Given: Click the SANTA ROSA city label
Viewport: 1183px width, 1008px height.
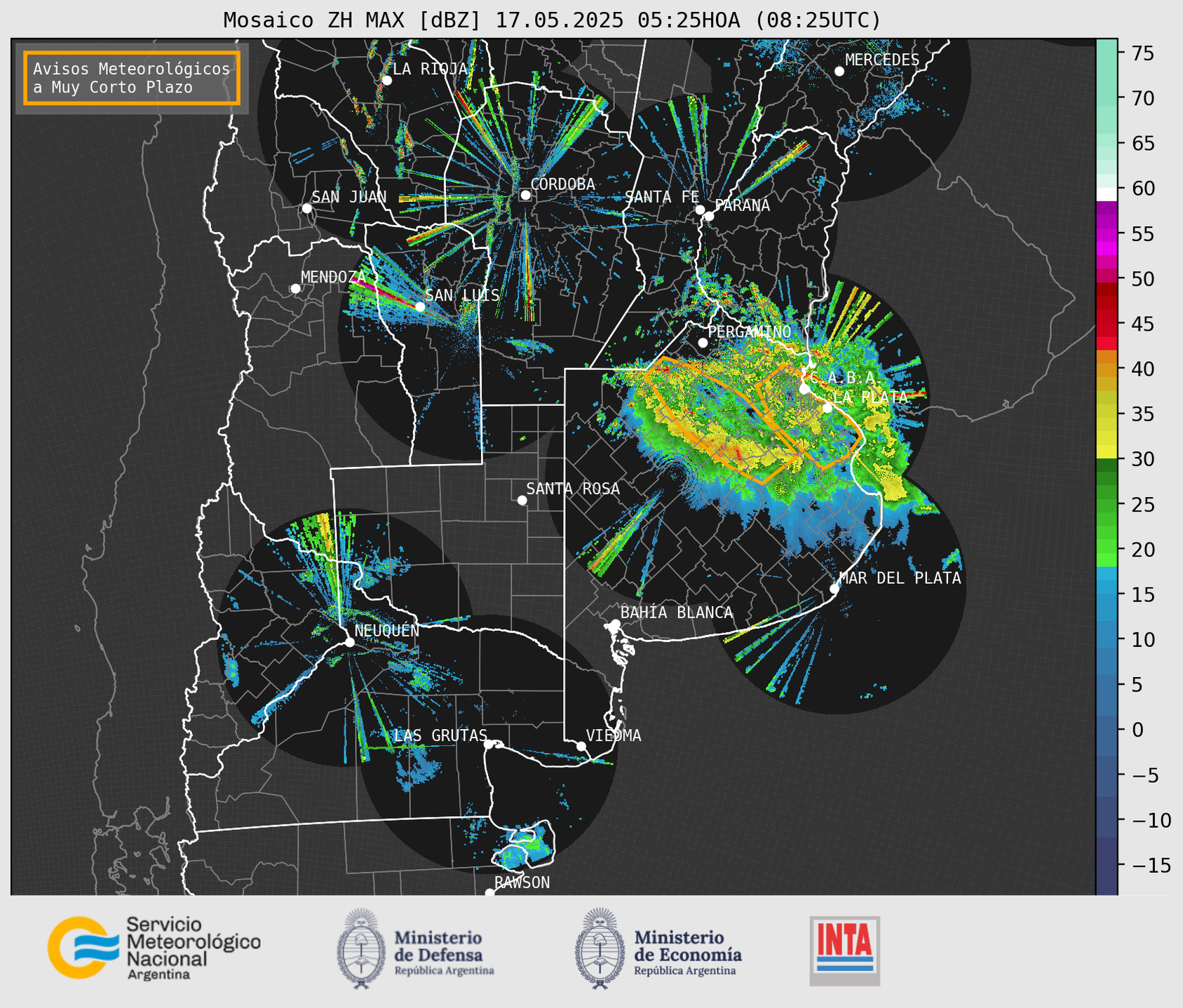Looking at the screenshot, I should pyautogui.click(x=573, y=489).
